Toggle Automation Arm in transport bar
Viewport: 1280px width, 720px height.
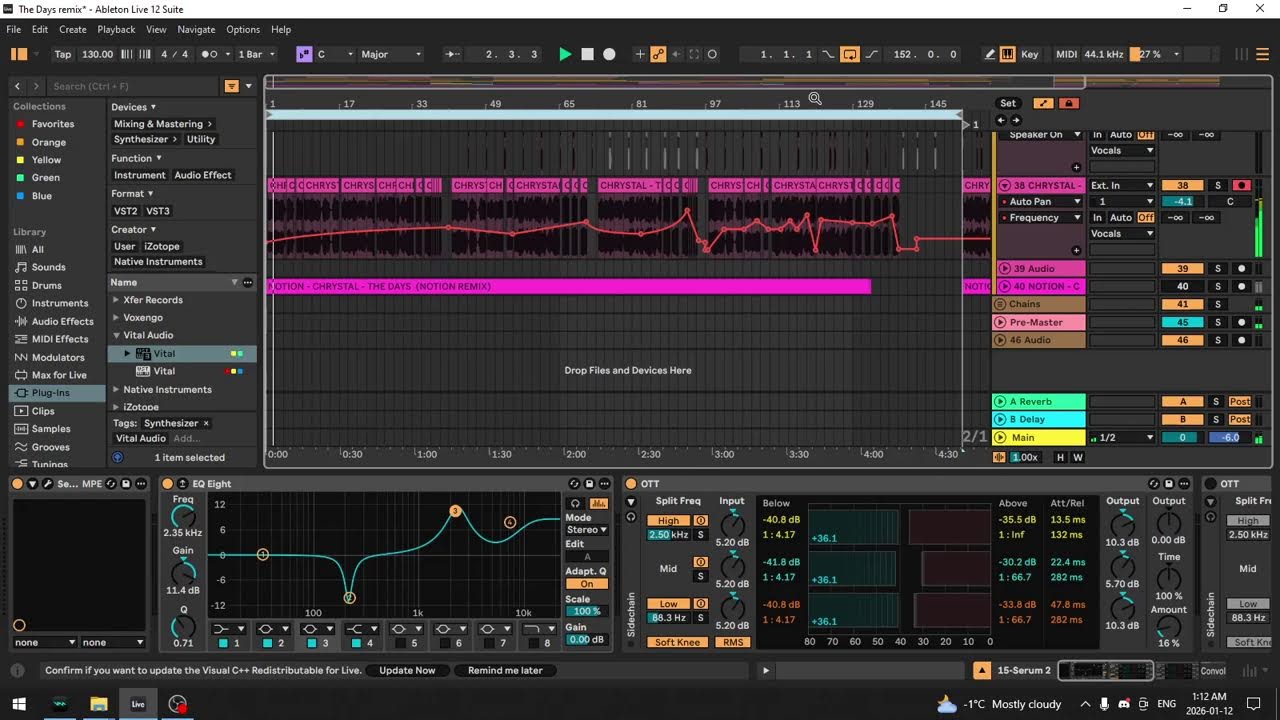coord(659,54)
